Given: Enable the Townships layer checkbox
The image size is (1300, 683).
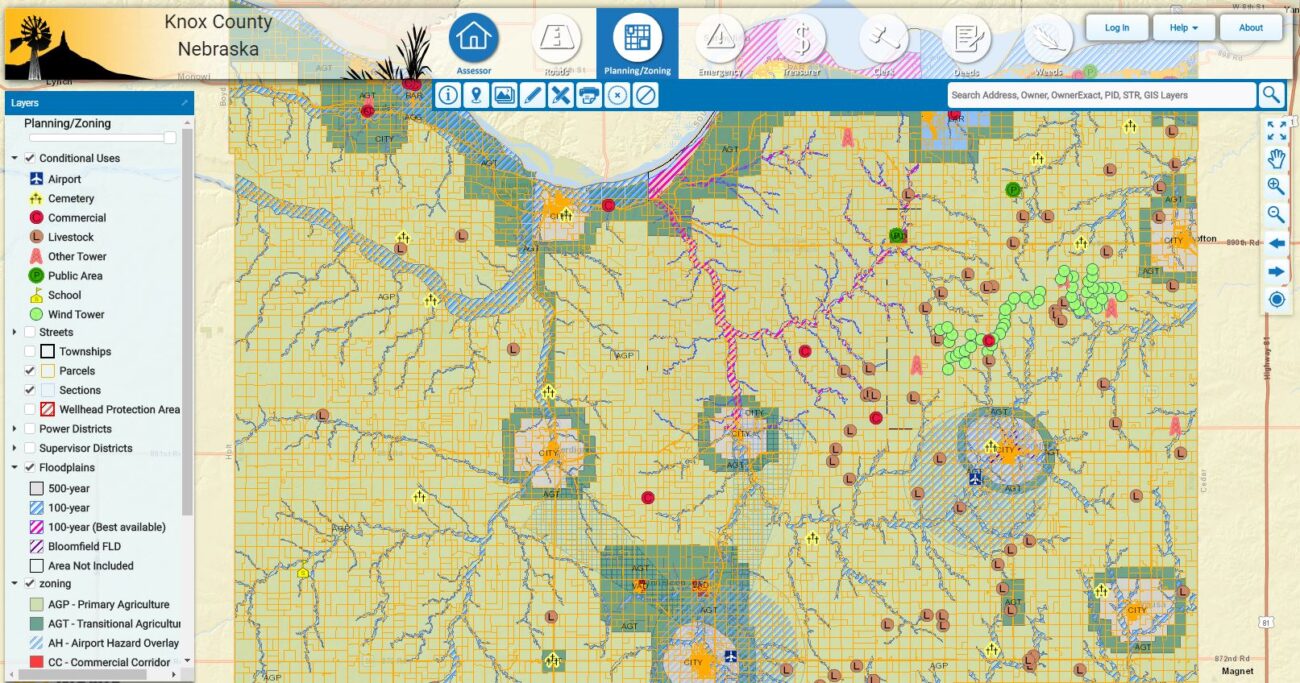Looking at the screenshot, I should point(30,351).
